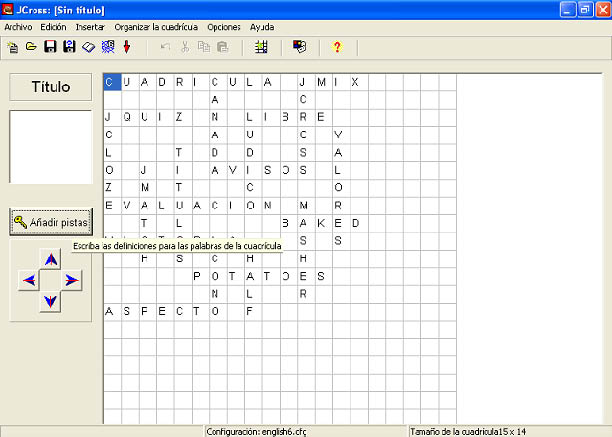
Task: Click the red down arrow toolbar icon
Action: point(126,47)
